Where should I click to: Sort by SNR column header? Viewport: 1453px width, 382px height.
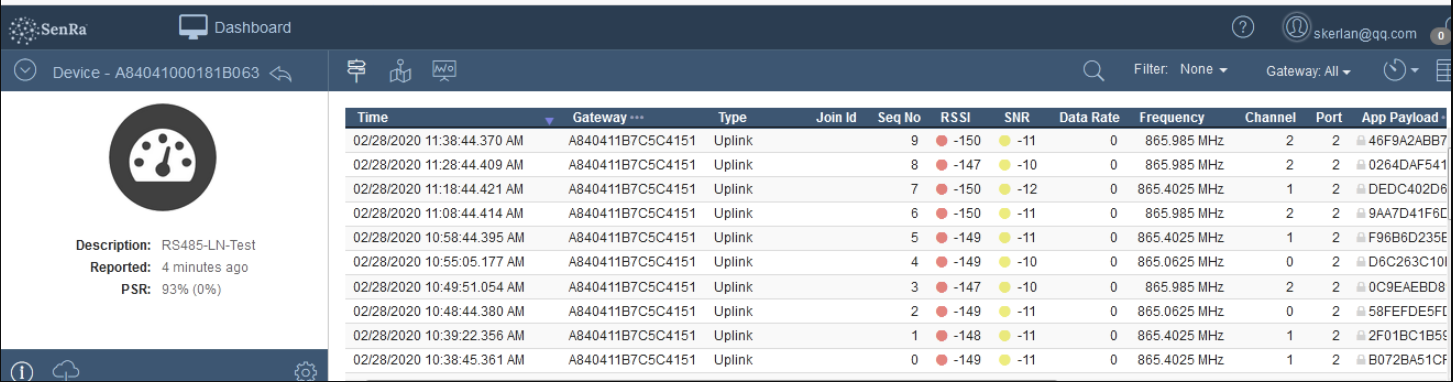[x=1017, y=117]
